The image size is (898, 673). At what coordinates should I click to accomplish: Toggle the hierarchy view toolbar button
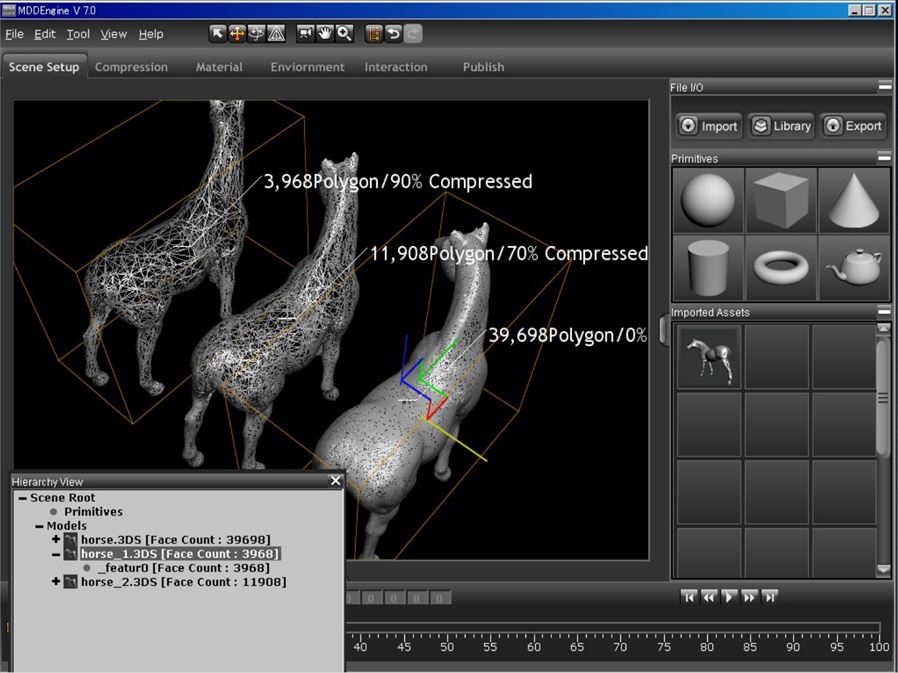374,34
